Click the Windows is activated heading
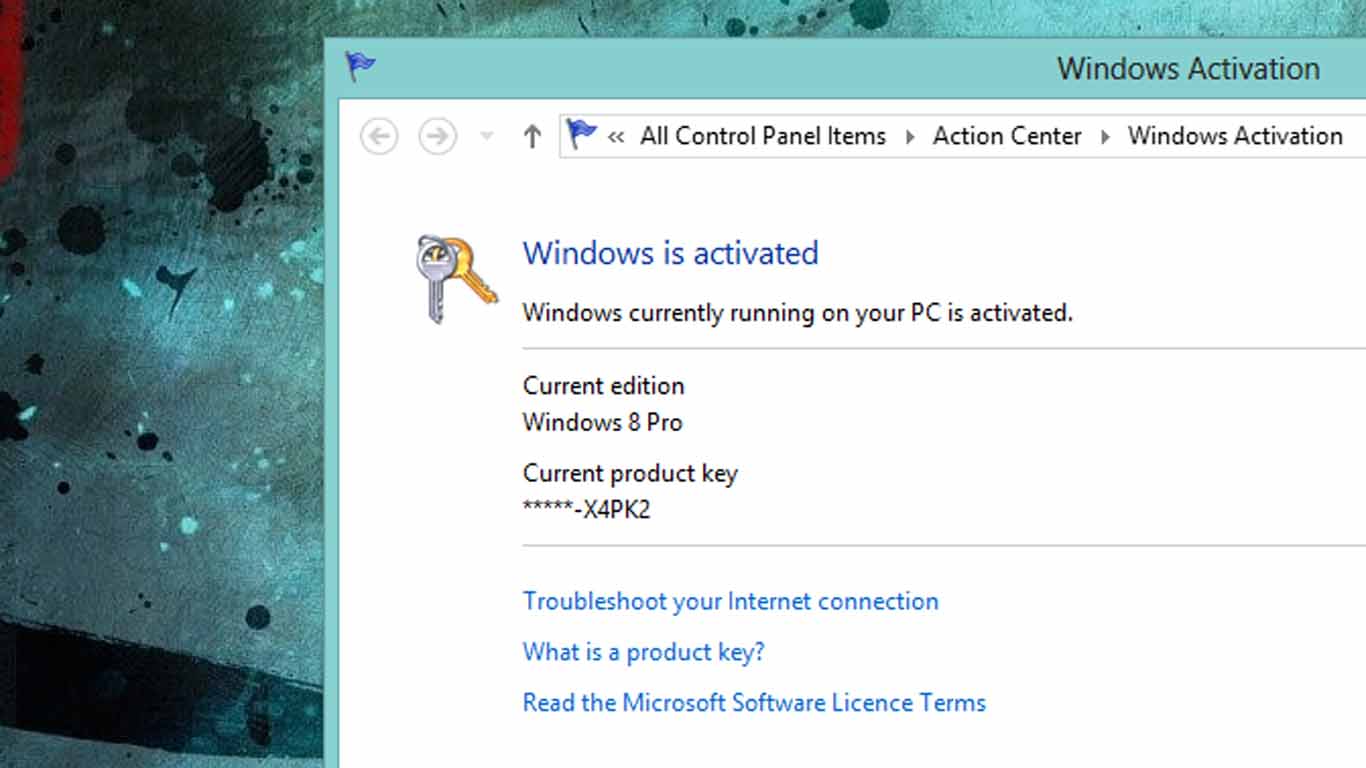 coord(671,253)
